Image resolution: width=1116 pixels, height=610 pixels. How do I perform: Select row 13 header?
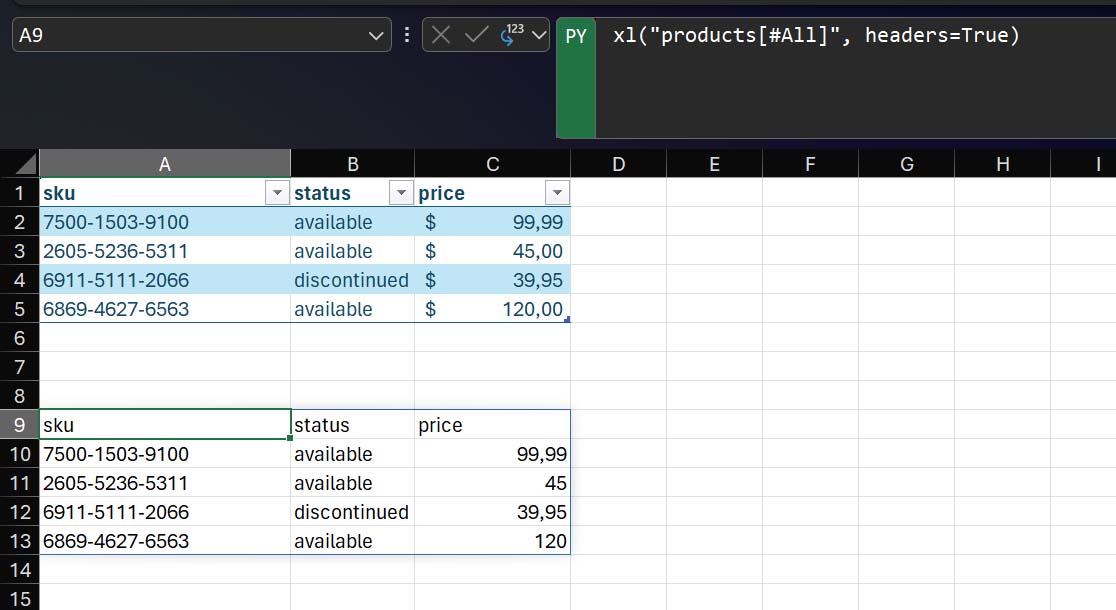[x=19, y=541]
